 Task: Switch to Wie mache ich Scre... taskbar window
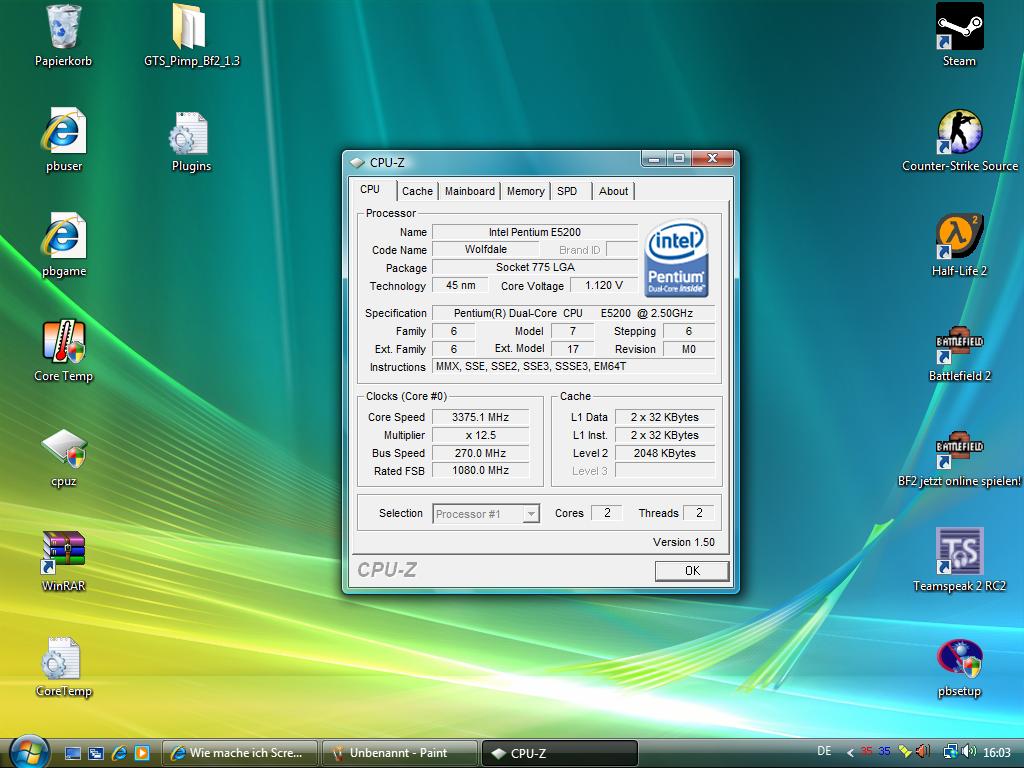pos(239,753)
